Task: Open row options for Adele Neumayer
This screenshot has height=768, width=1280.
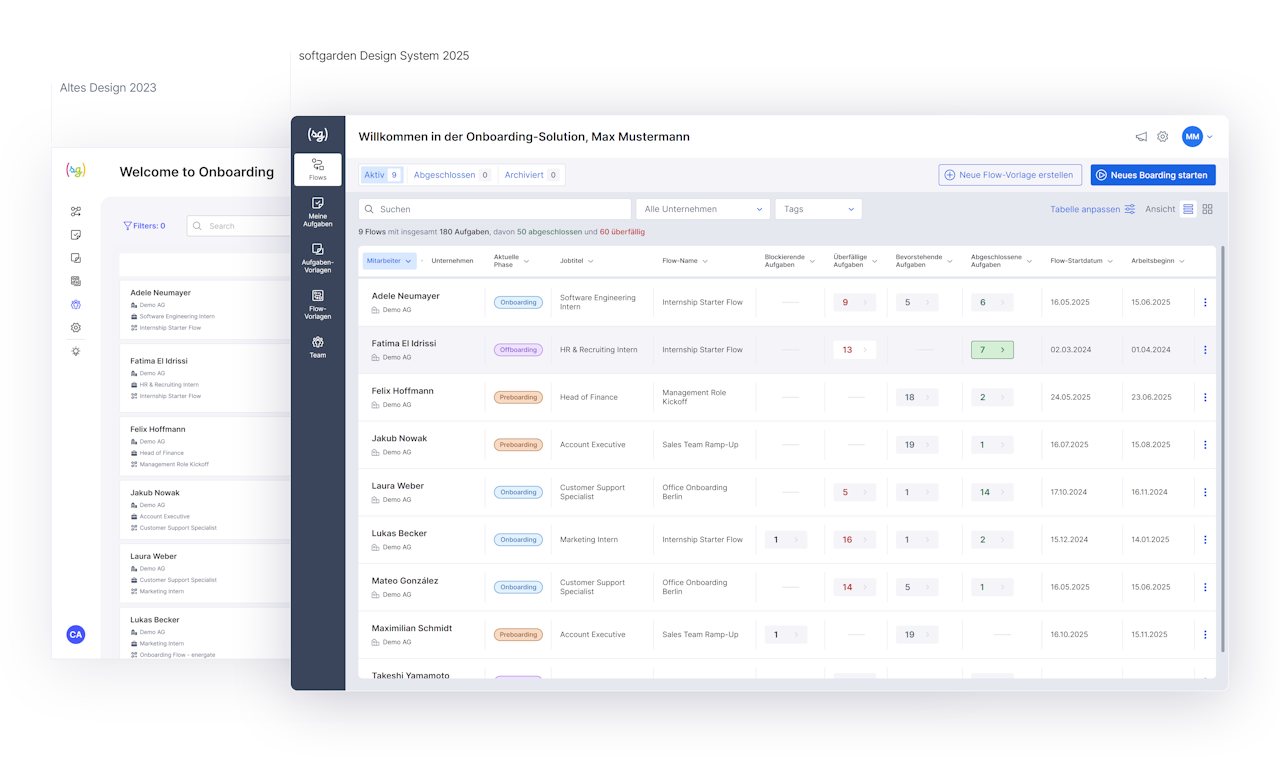Action: click(1205, 302)
